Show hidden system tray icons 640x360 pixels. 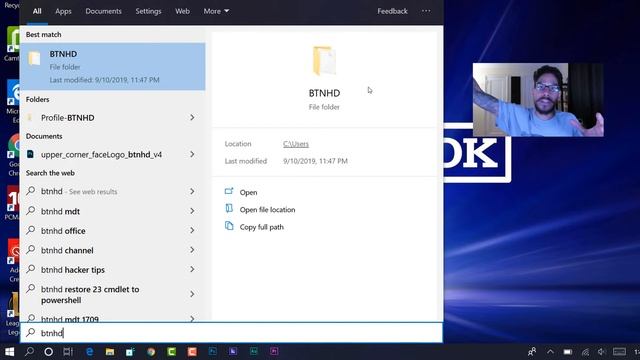[550, 351]
